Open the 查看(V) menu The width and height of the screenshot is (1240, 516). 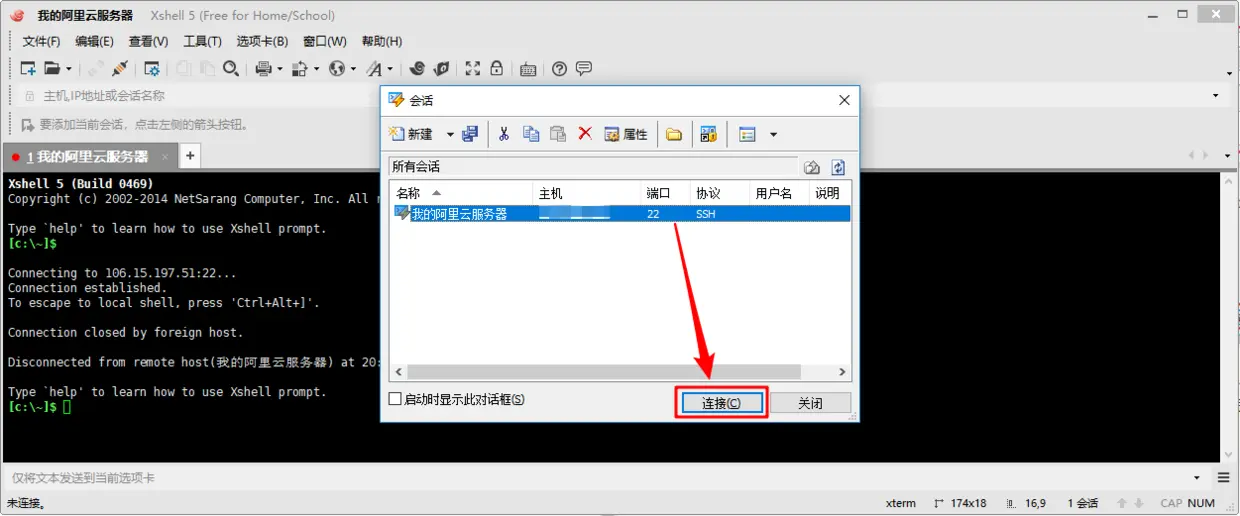point(148,41)
